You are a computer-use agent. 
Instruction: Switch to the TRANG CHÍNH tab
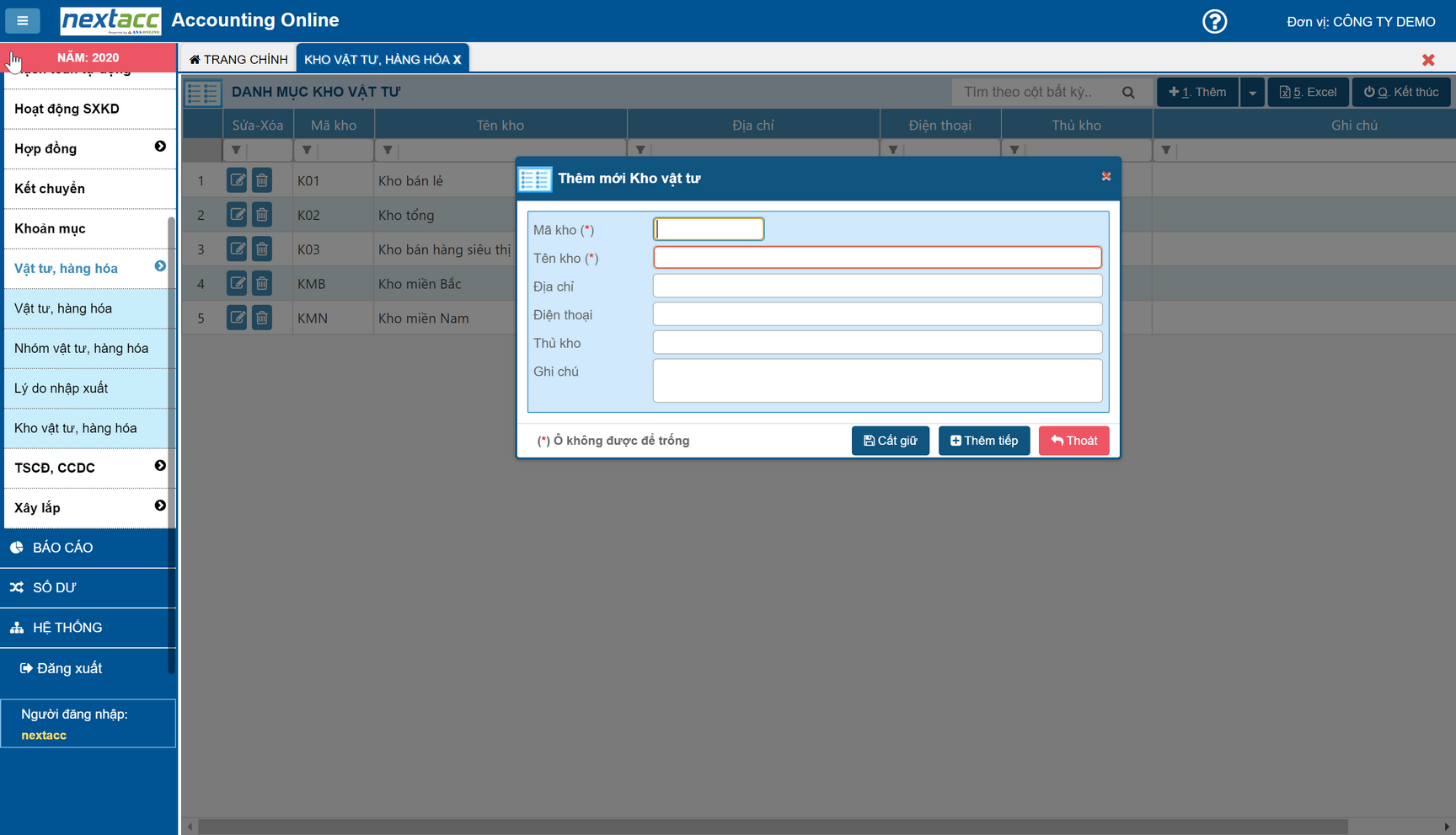[238, 59]
